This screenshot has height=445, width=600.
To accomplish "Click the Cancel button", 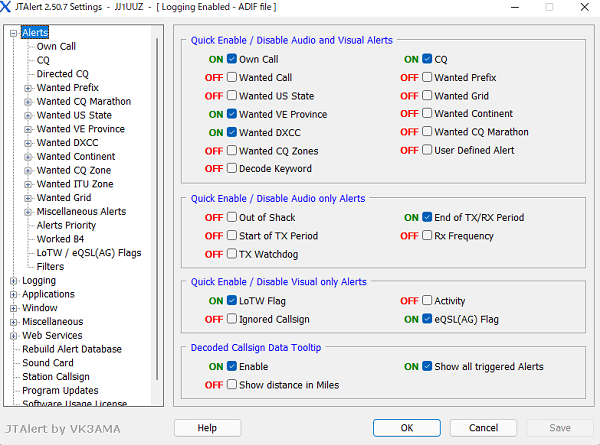I will 483,428.
